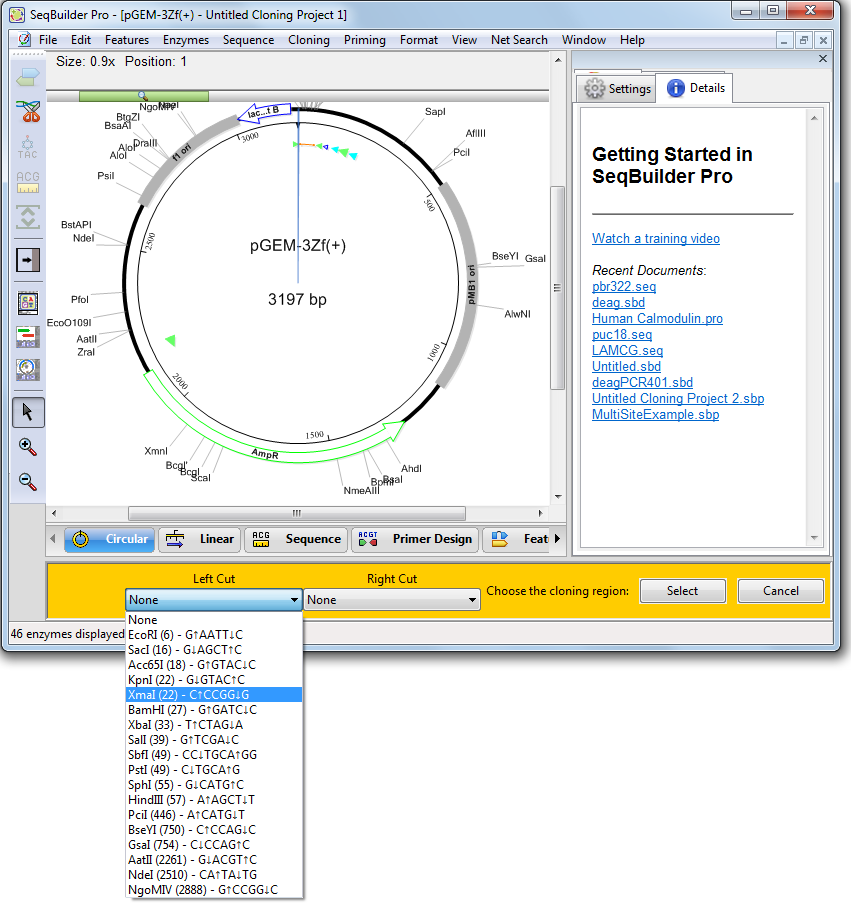Open the Watch a training video link

(655, 238)
